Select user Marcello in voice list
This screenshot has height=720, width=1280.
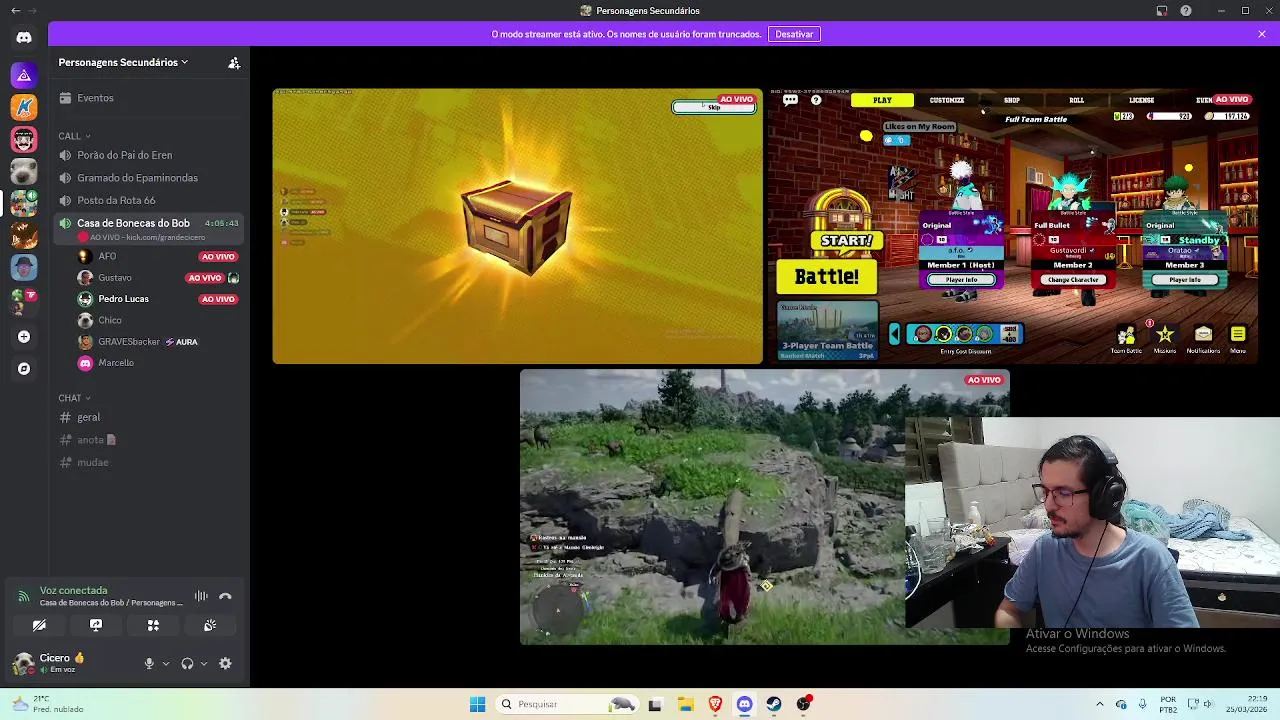coord(158,363)
